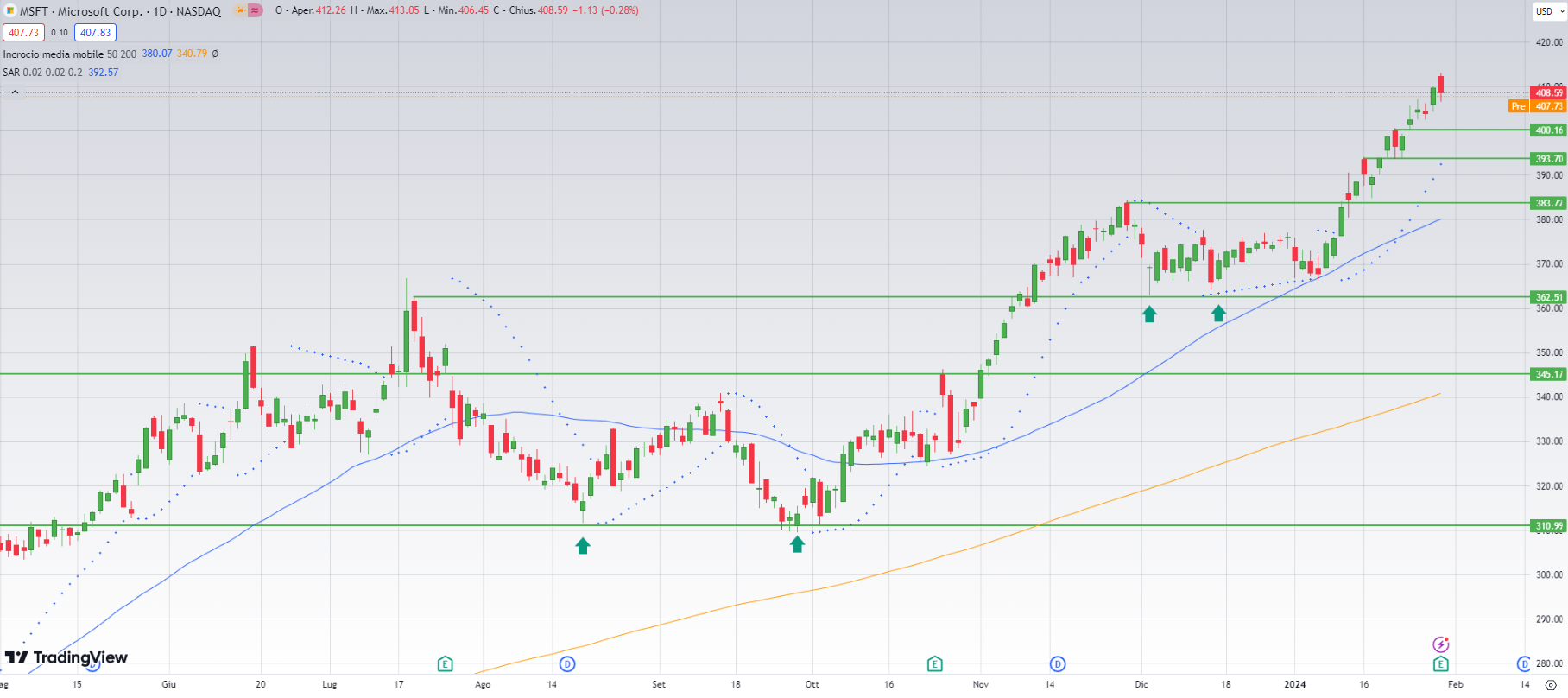Open the earnings marker before Feb
1568x698 pixels.
[1440, 663]
